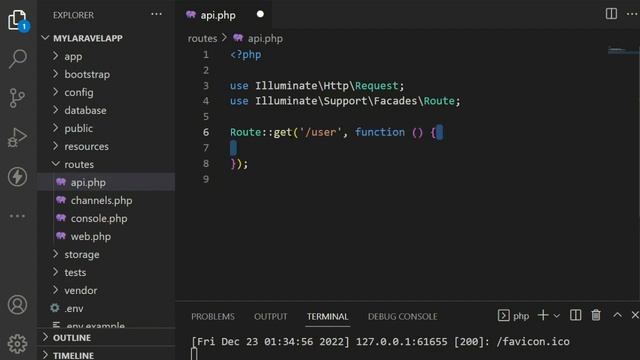Click the closing '});' on line 8
Screen dimensions: 640x360
click(x=239, y=164)
